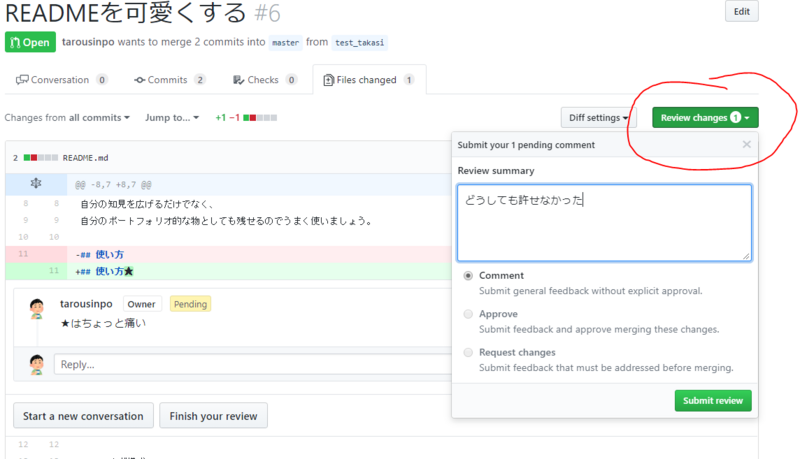Click the added line +## 使い方★
The height and width of the screenshot is (459, 800).
pyautogui.click(x=104, y=271)
